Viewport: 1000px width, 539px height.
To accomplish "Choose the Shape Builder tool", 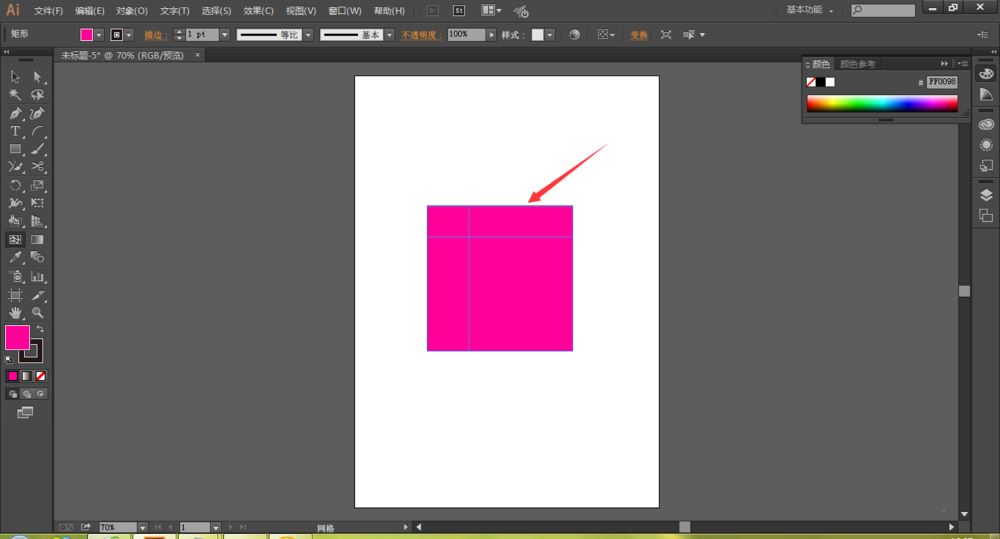I will tap(15, 221).
